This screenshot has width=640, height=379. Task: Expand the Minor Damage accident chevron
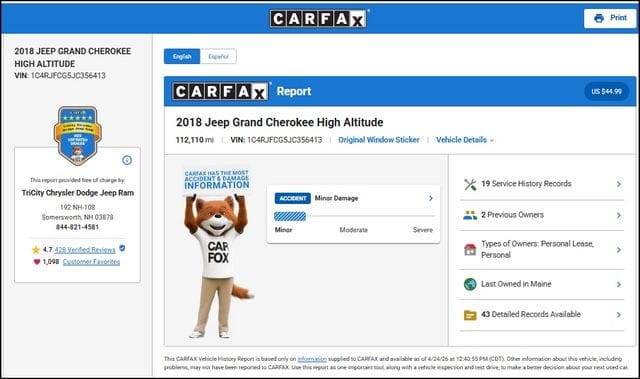tap(431, 198)
